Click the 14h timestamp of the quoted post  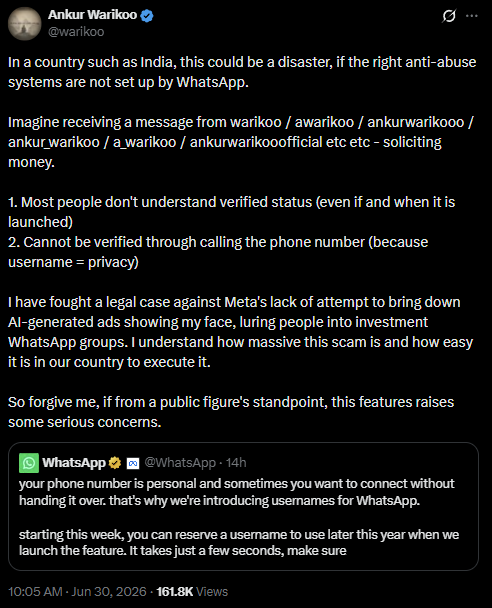pos(236,463)
